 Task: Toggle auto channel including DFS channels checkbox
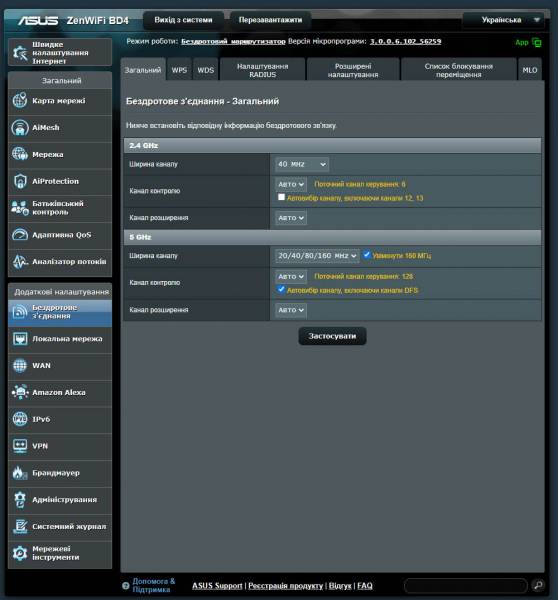(281, 289)
